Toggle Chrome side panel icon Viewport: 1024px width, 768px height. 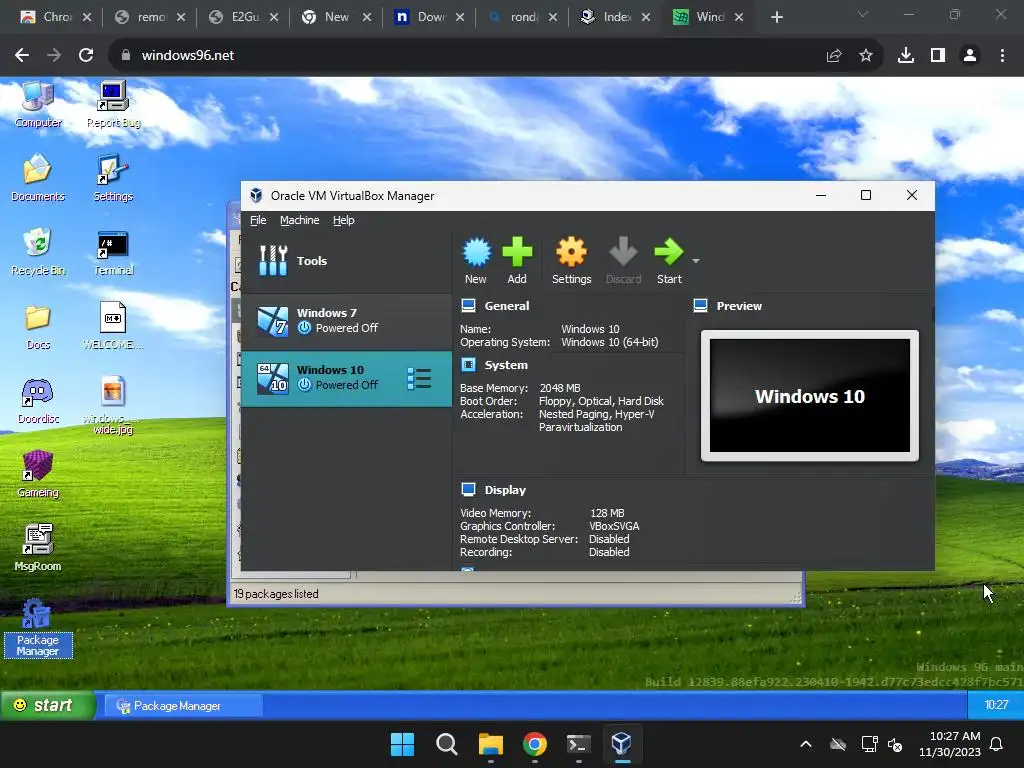click(938, 56)
